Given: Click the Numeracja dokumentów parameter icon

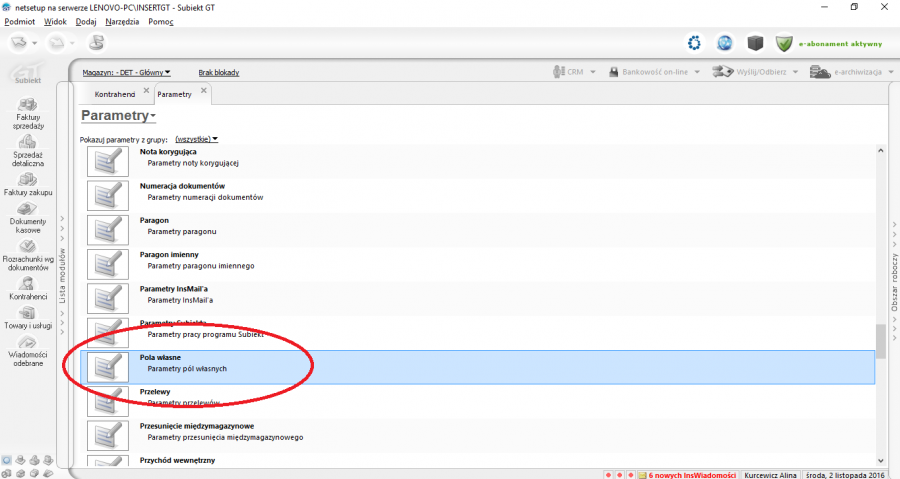Looking at the screenshot, I should coord(108,195).
